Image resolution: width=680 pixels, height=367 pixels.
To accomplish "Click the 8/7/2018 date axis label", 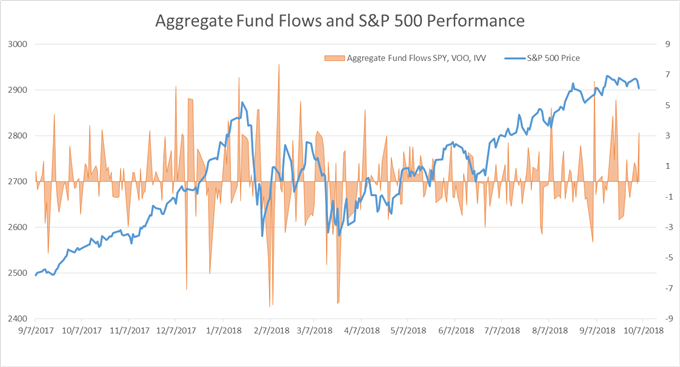I will [549, 331].
